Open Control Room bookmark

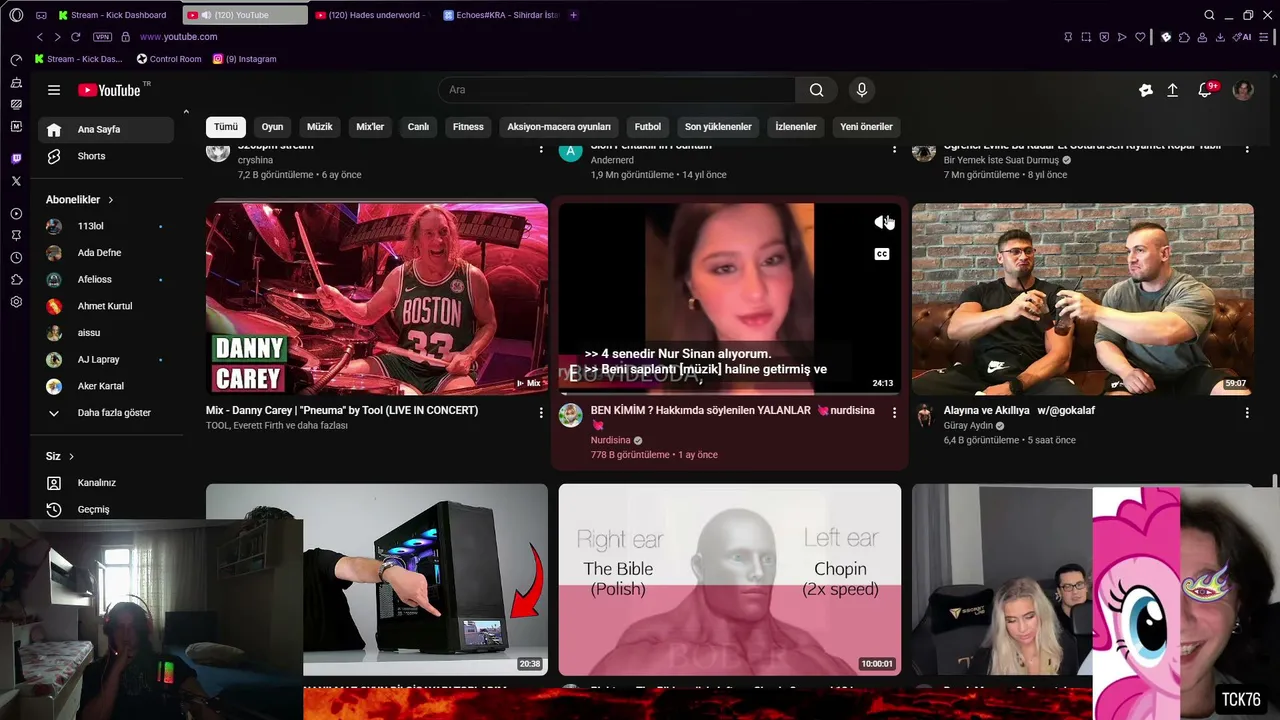(169, 59)
